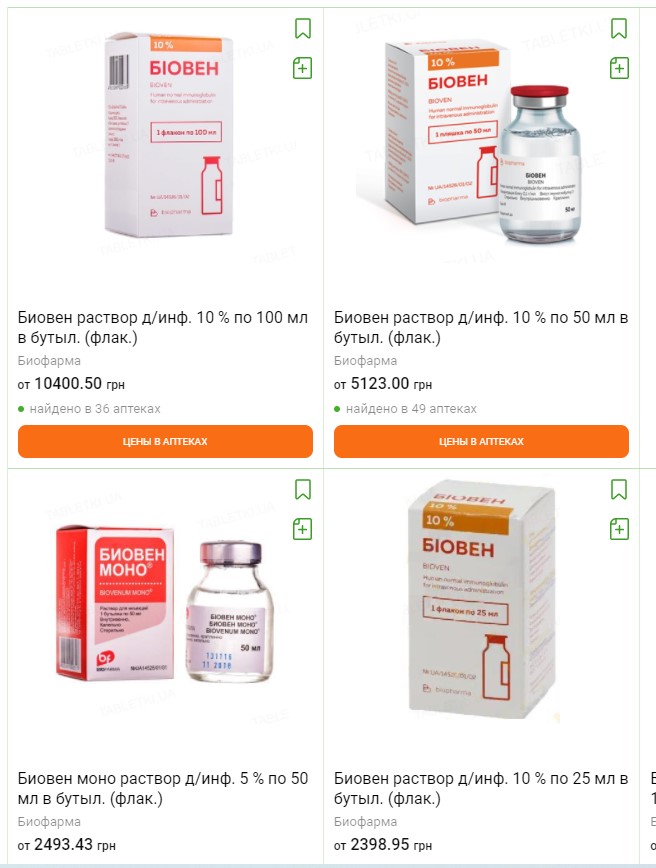Open pharmacy prices for Биовен 100 мл
656x868 pixels.
[x=165, y=441]
